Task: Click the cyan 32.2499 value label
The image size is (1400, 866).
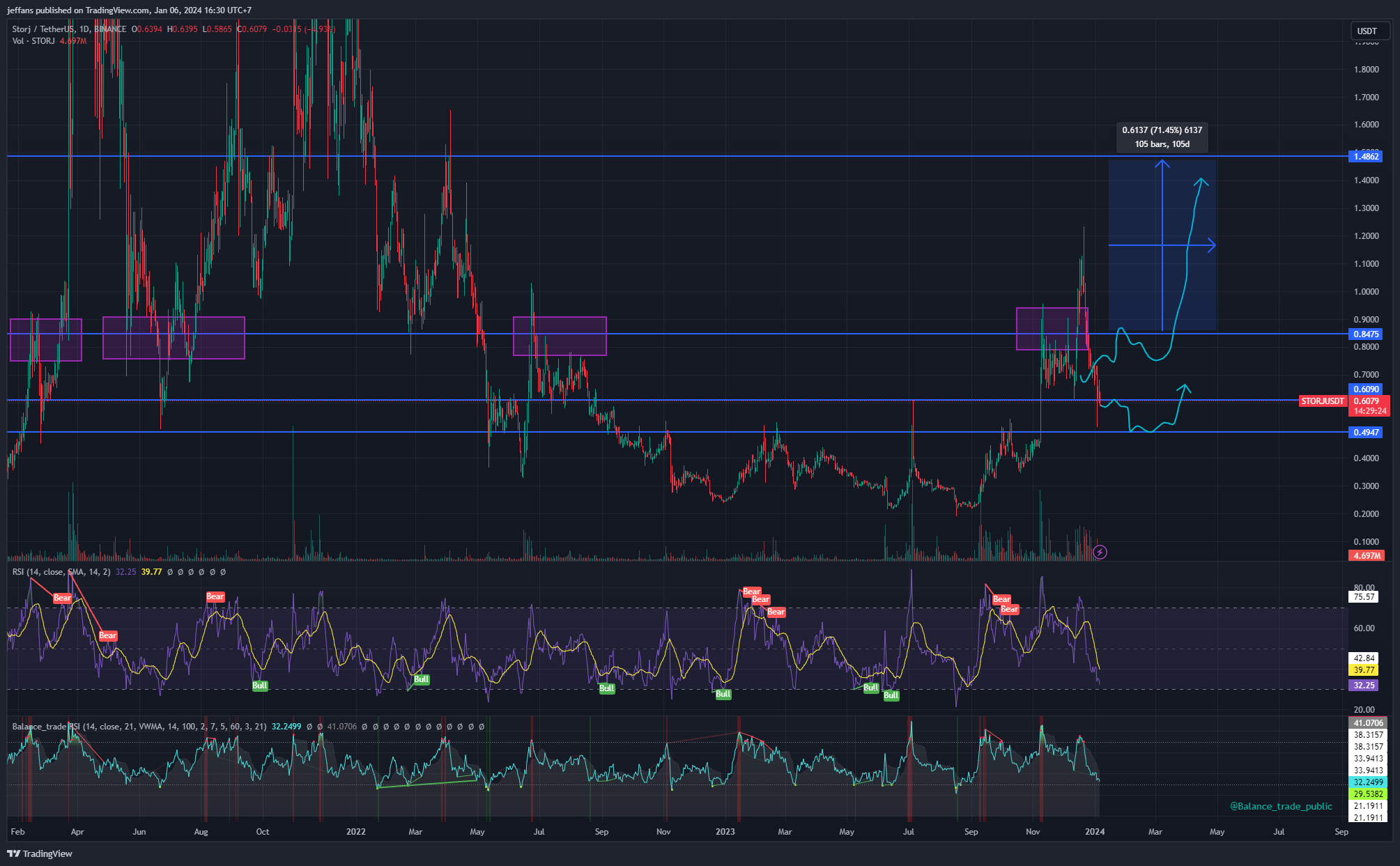Action: [x=1368, y=782]
